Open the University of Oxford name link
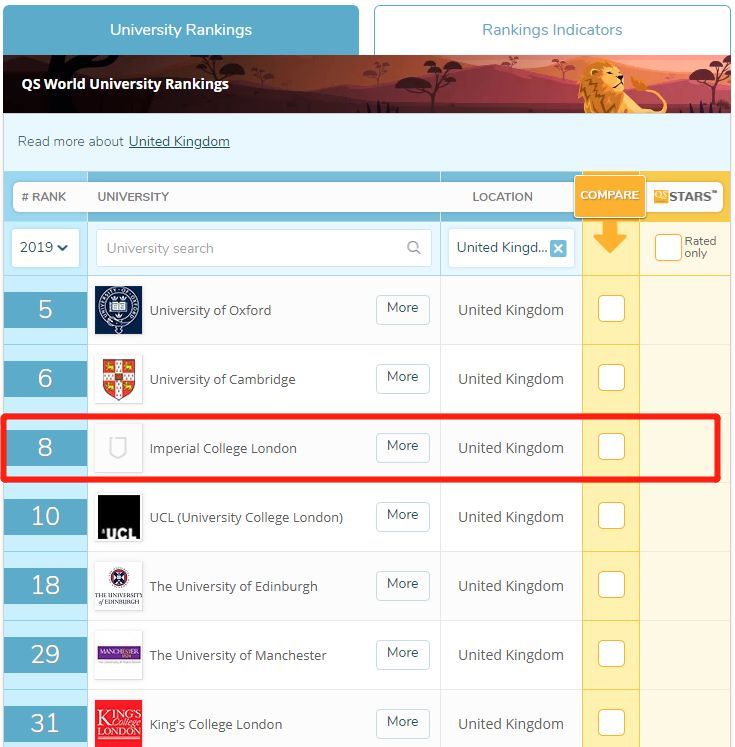735x747 pixels. click(210, 310)
